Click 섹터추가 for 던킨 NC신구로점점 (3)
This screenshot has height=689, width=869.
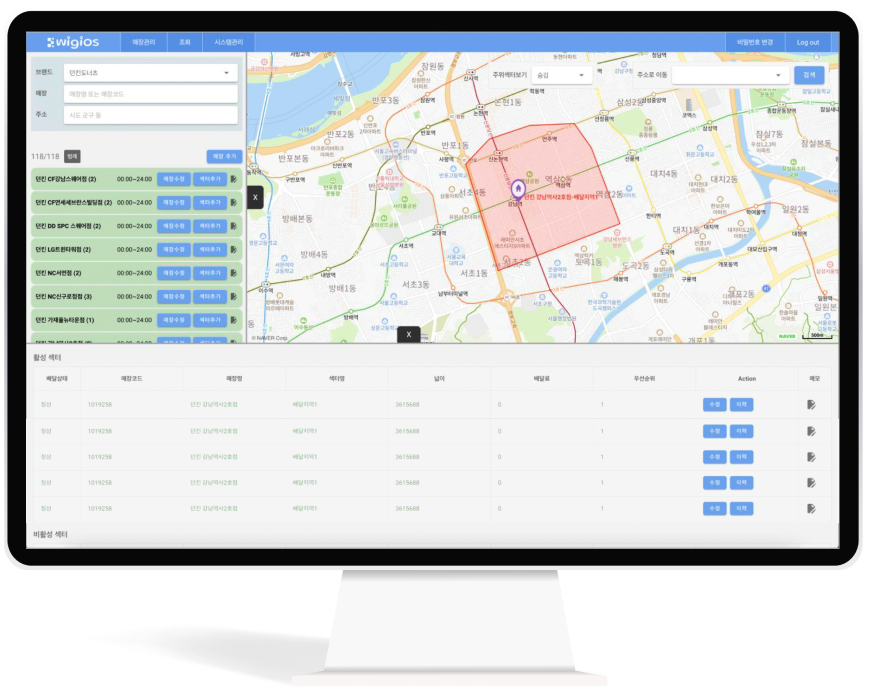pyautogui.click(x=210, y=297)
